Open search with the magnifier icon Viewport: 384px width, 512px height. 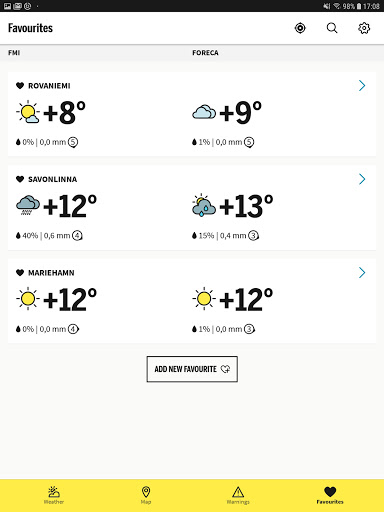(332, 28)
